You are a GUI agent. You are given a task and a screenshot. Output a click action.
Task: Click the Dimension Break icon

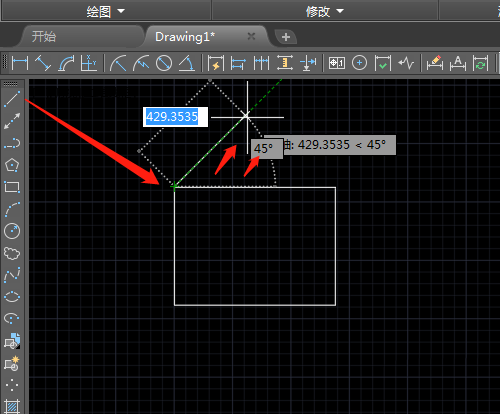tap(308, 63)
